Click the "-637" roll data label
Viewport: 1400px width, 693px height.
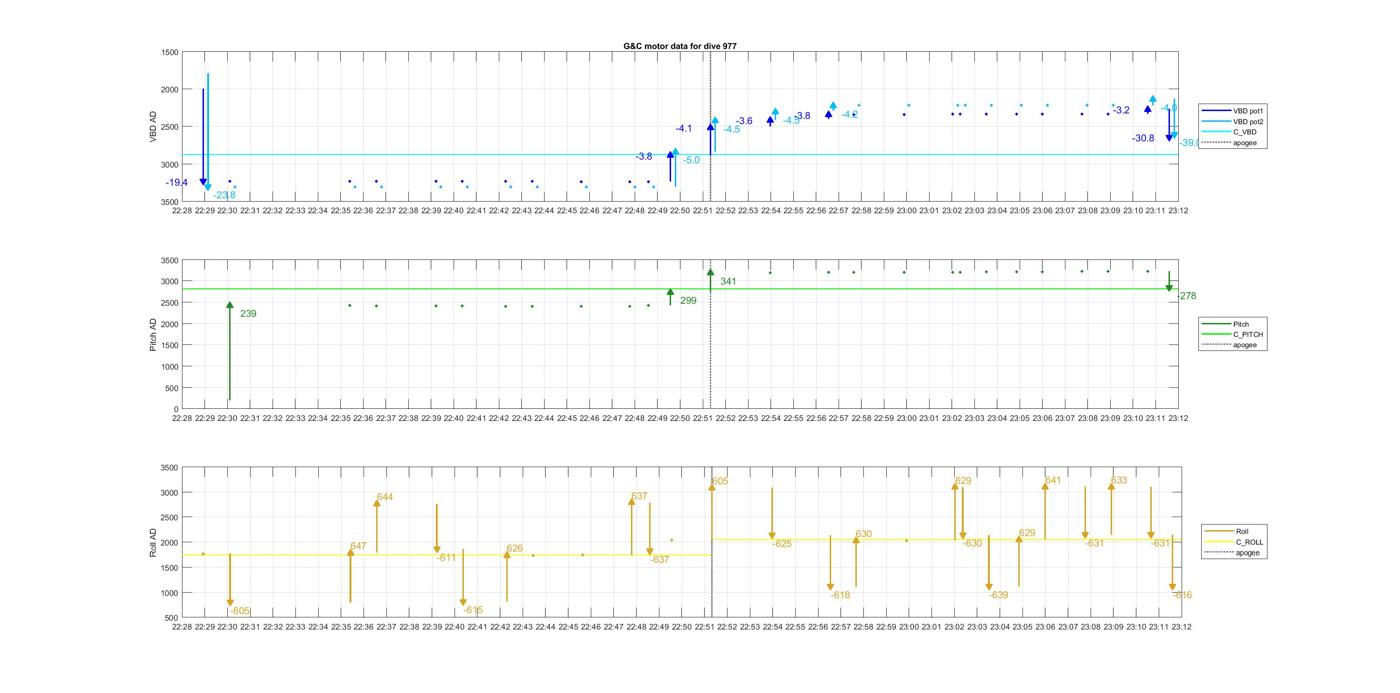(x=660, y=560)
